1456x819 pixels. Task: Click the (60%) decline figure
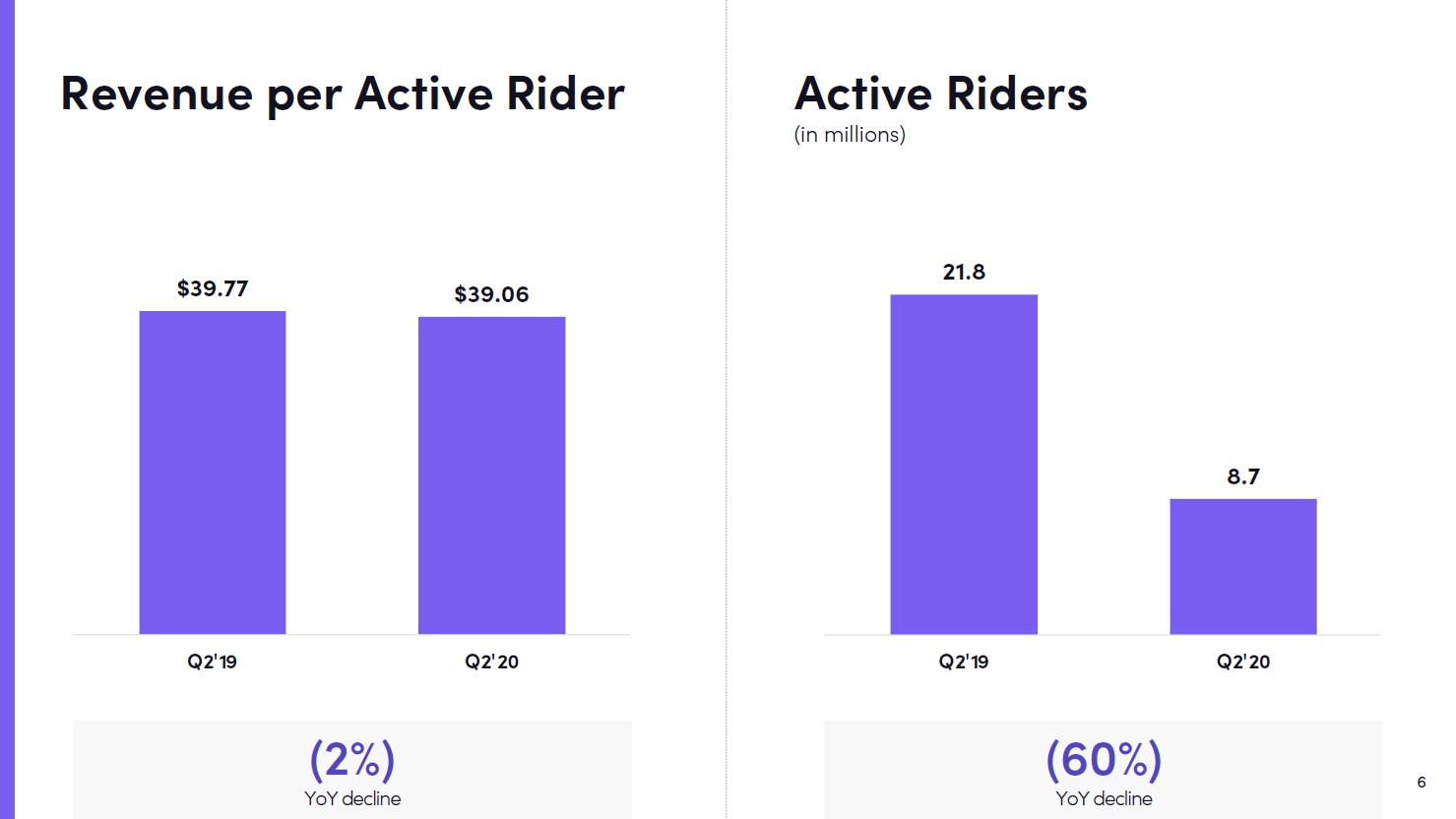(x=1104, y=760)
